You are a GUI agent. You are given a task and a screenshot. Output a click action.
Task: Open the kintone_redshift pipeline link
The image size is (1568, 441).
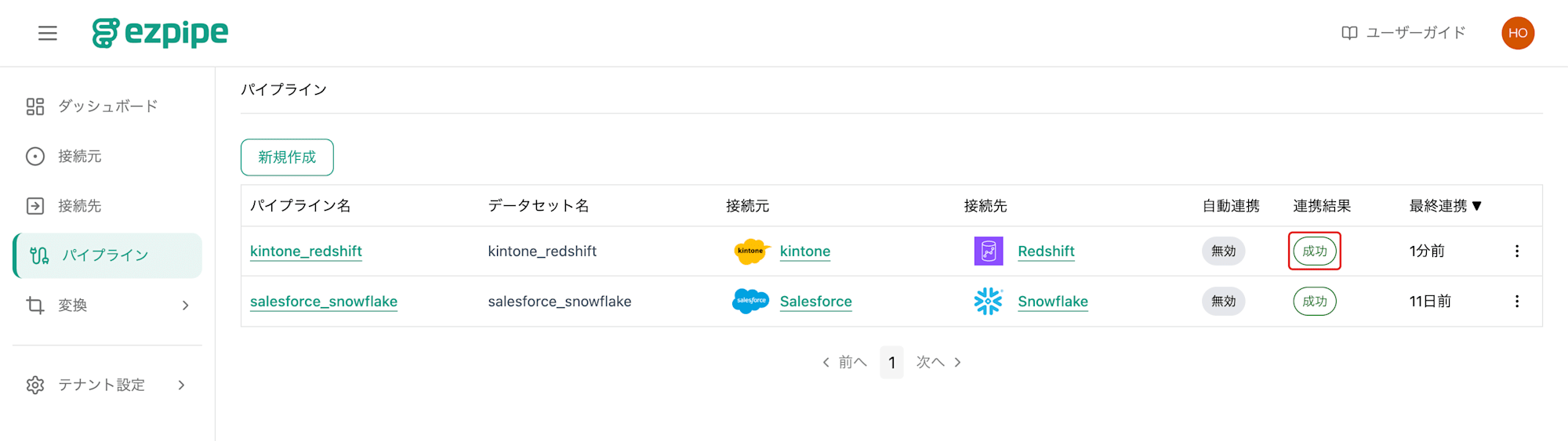click(x=306, y=251)
